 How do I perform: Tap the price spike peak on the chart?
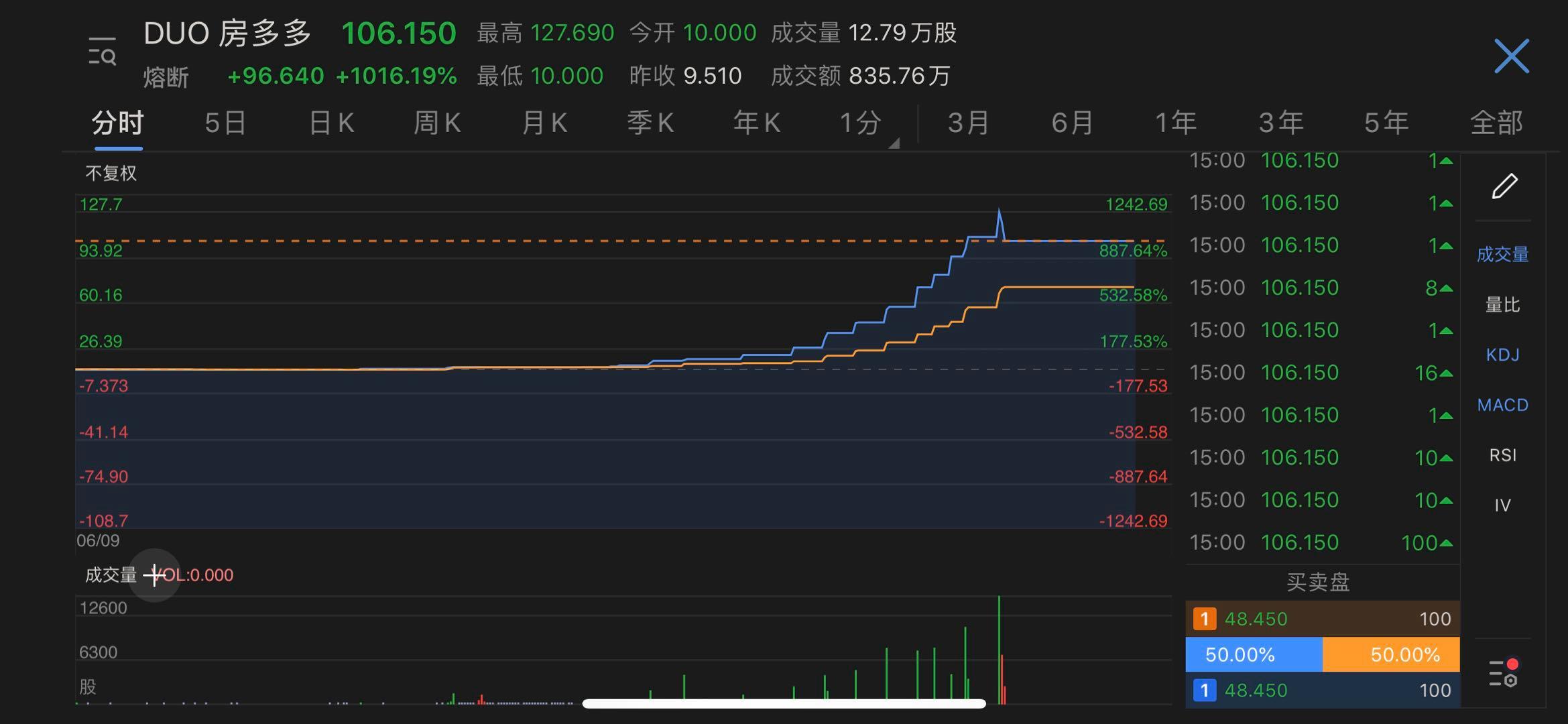click(x=999, y=212)
